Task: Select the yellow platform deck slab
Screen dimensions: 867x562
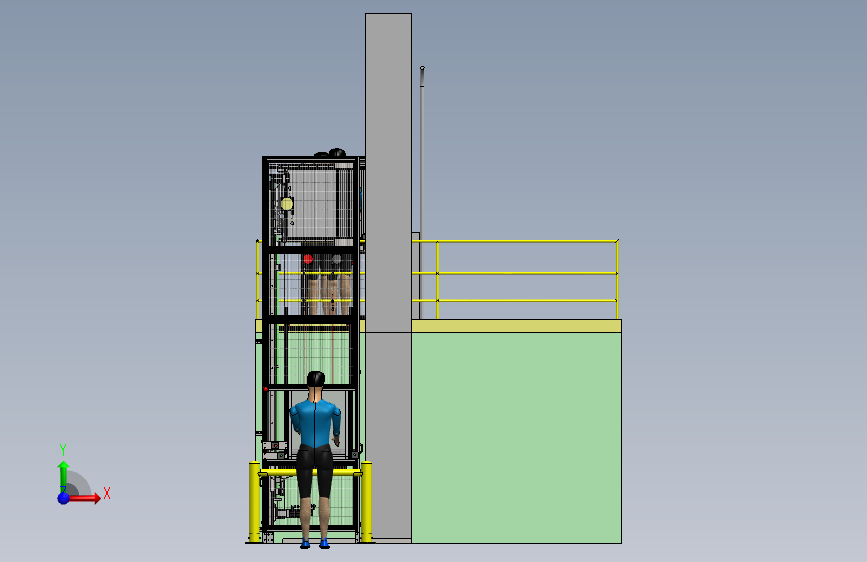Action: [x=516, y=326]
